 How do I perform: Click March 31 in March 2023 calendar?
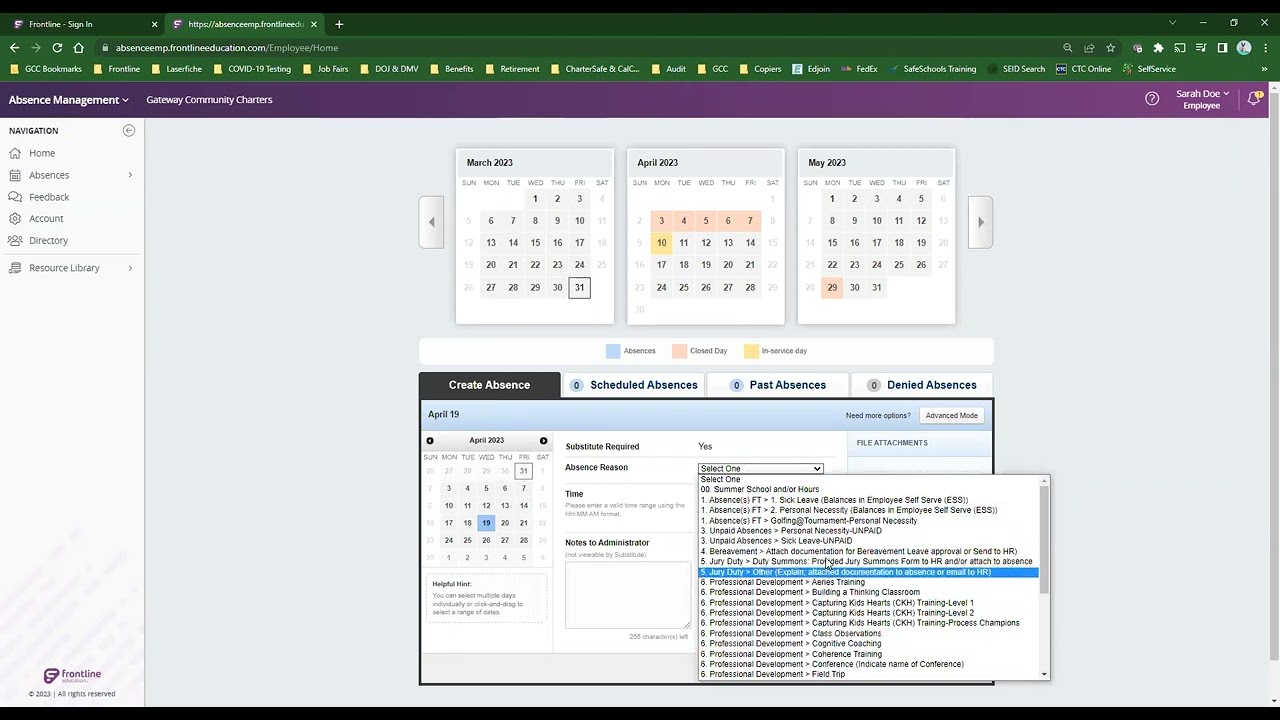[x=579, y=288]
